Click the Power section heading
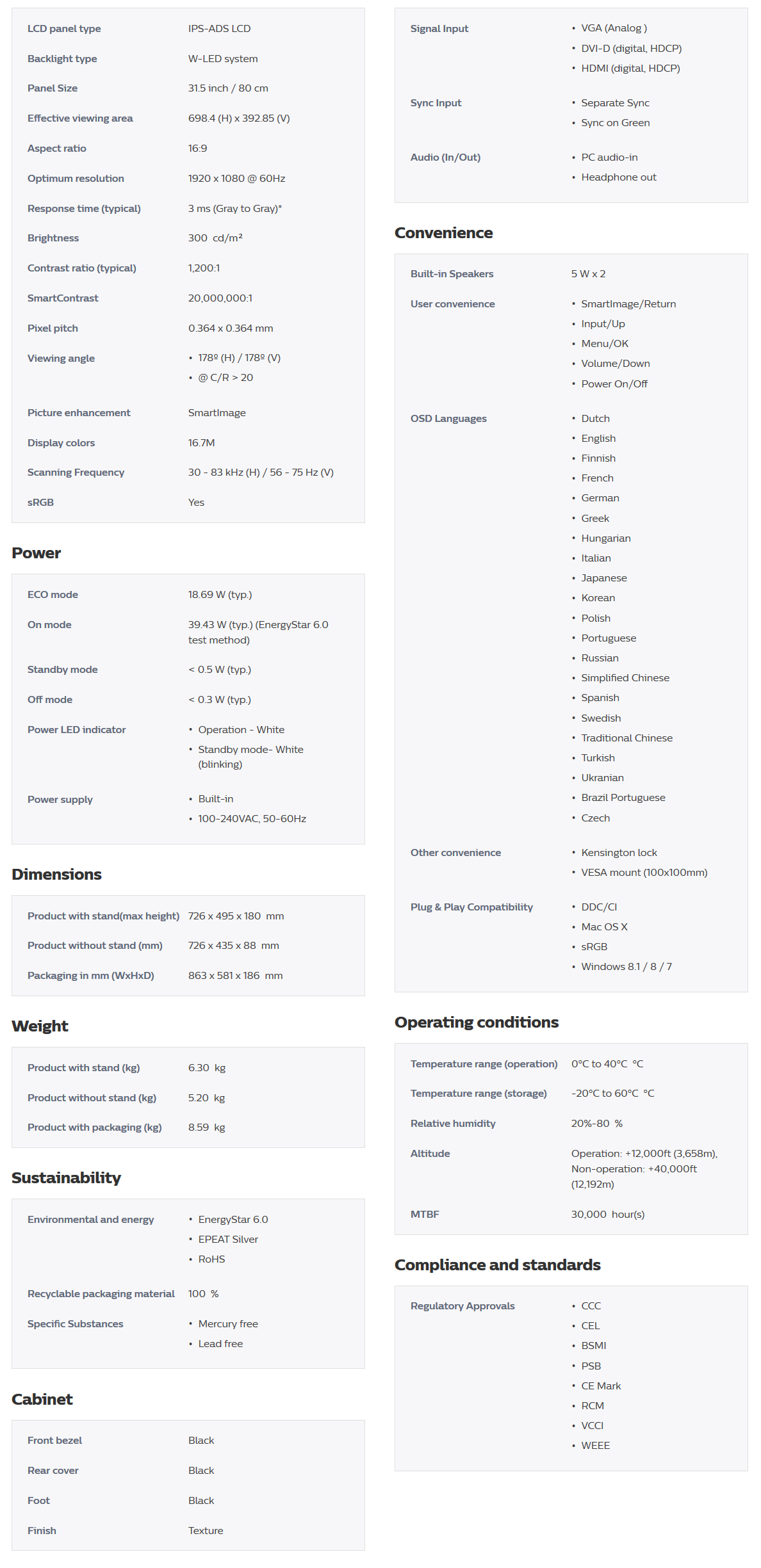The height and width of the screenshot is (1568, 761). click(x=37, y=553)
